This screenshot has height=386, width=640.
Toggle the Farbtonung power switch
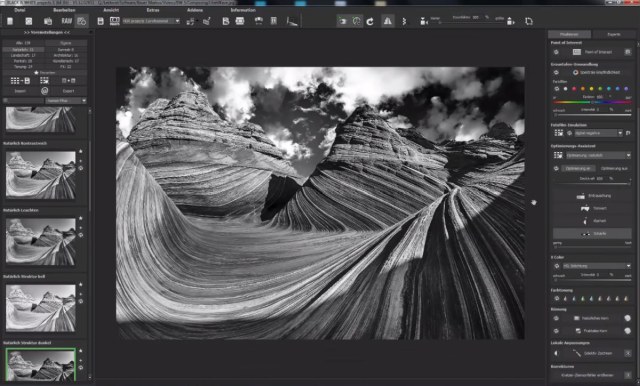pos(556,299)
